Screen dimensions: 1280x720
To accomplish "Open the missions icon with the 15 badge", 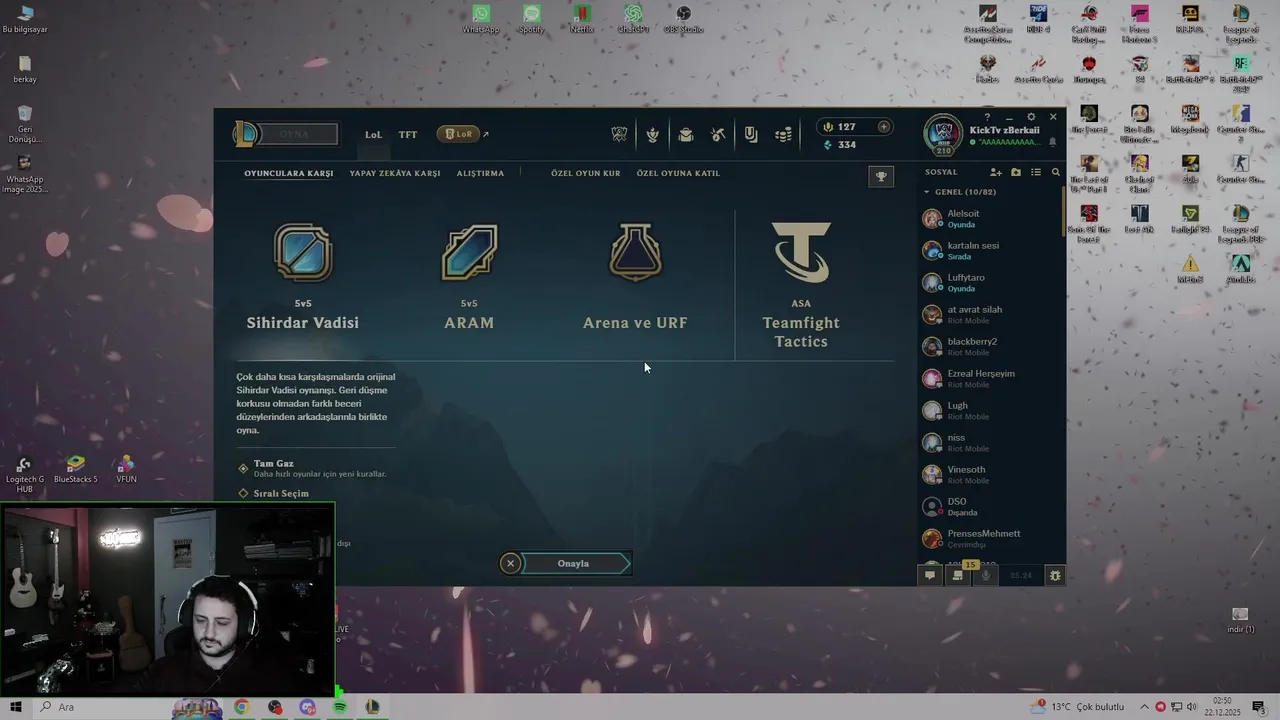I will tap(958, 575).
